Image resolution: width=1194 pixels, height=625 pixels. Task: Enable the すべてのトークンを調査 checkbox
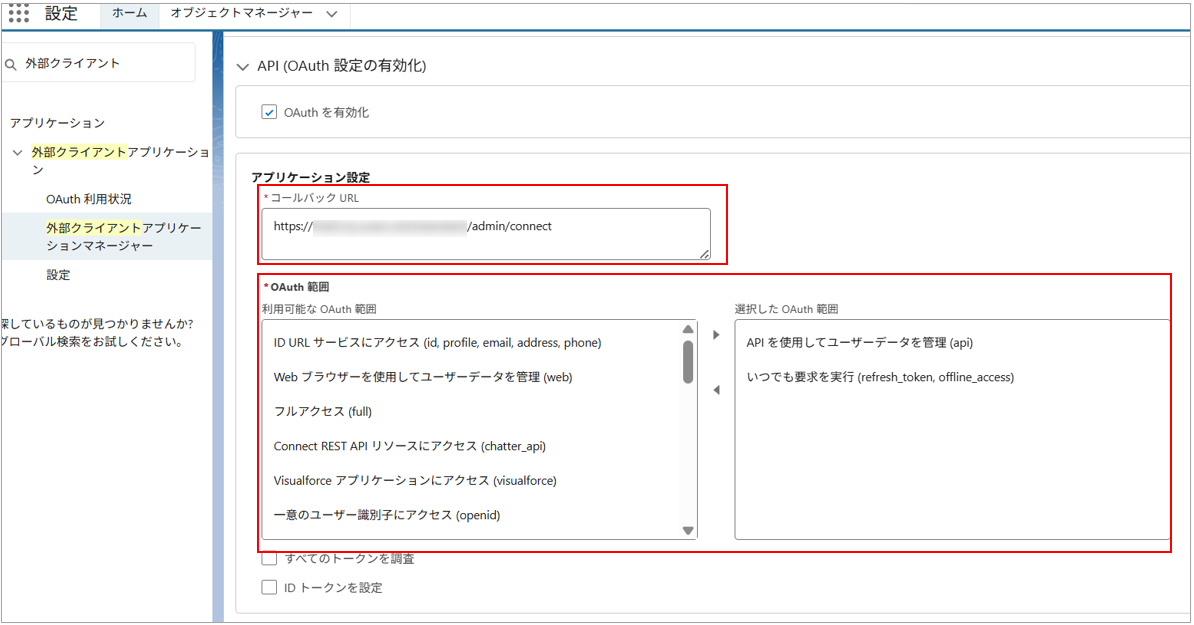269,558
